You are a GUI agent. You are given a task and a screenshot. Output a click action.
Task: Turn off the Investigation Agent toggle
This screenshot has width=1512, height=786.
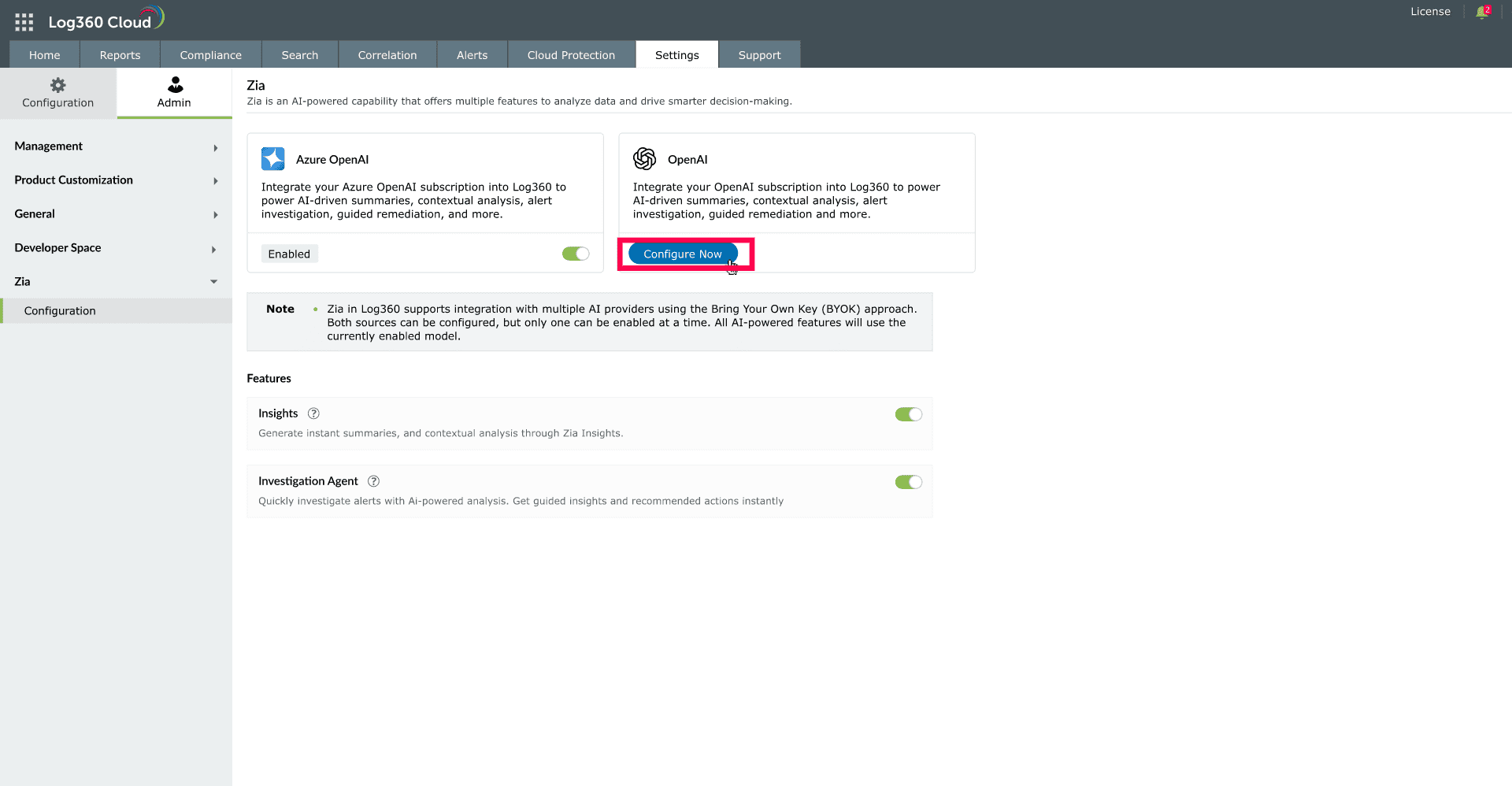point(909,482)
